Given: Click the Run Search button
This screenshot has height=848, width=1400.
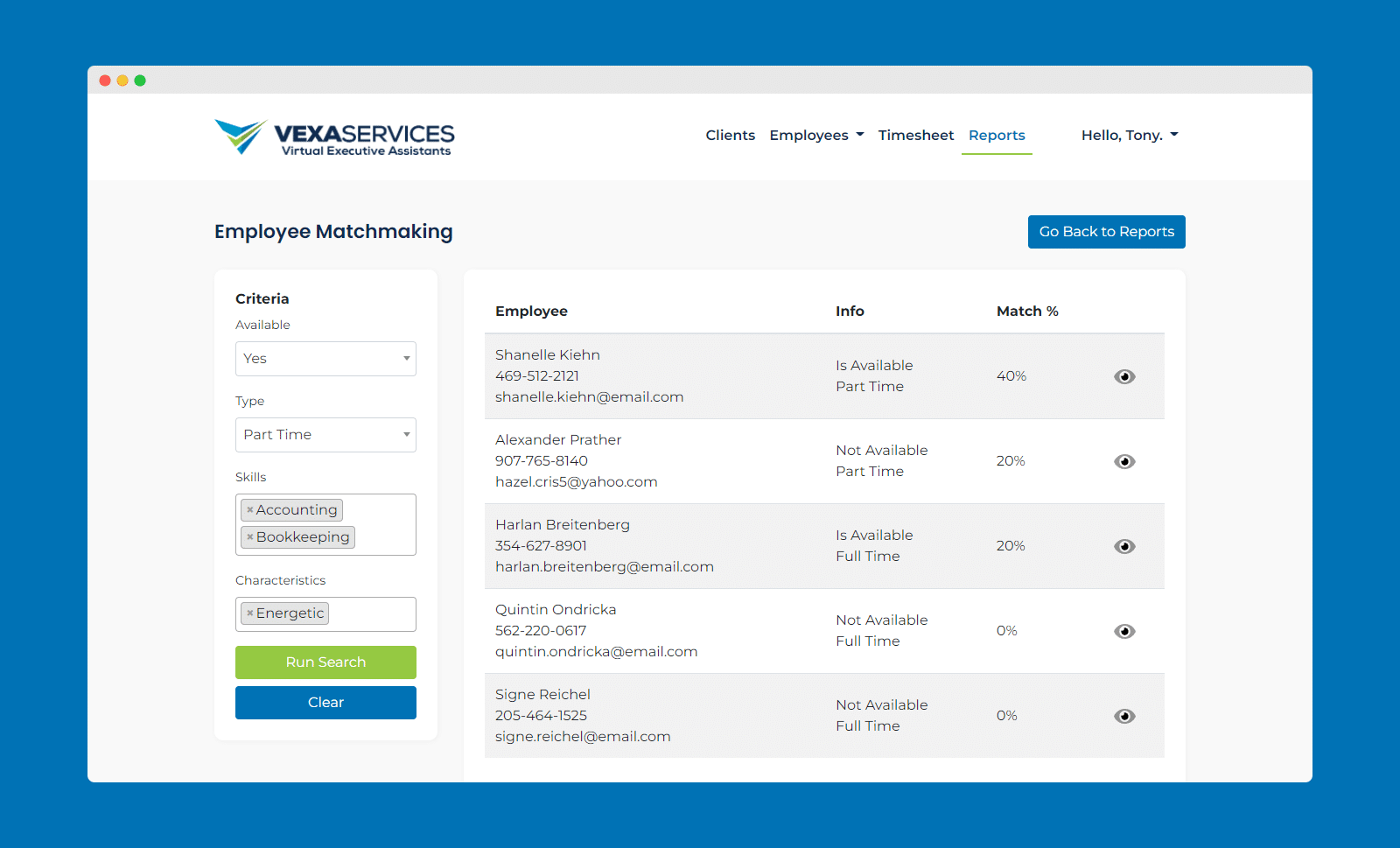Looking at the screenshot, I should [x=325, y=662].
